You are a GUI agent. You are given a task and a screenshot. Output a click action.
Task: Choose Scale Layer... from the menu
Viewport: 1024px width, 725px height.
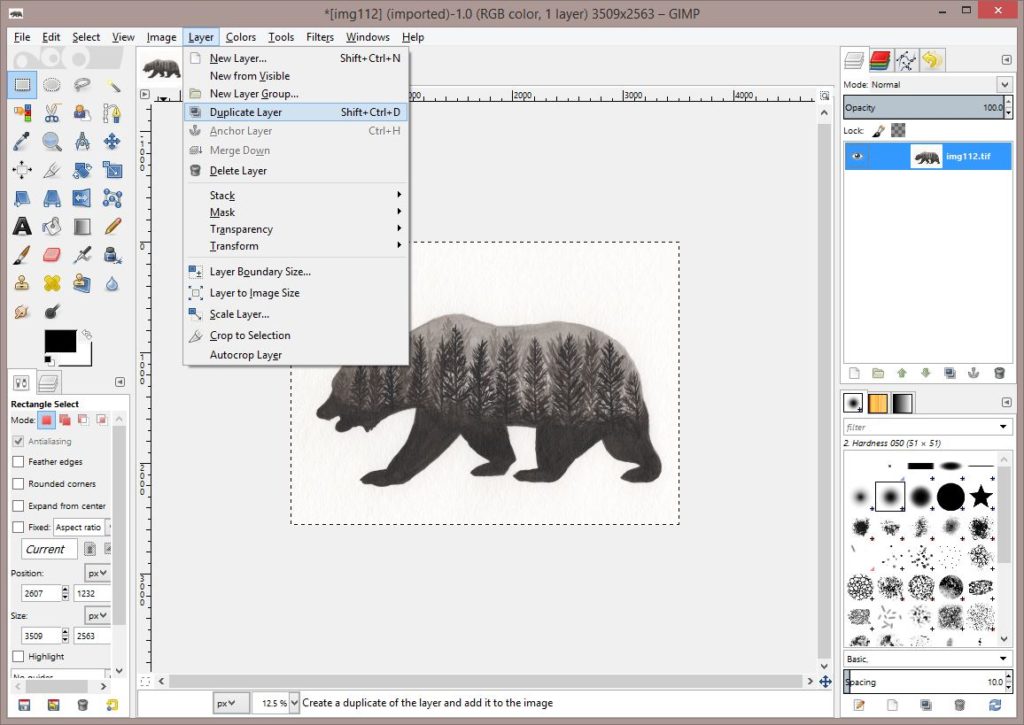point(296,314)
